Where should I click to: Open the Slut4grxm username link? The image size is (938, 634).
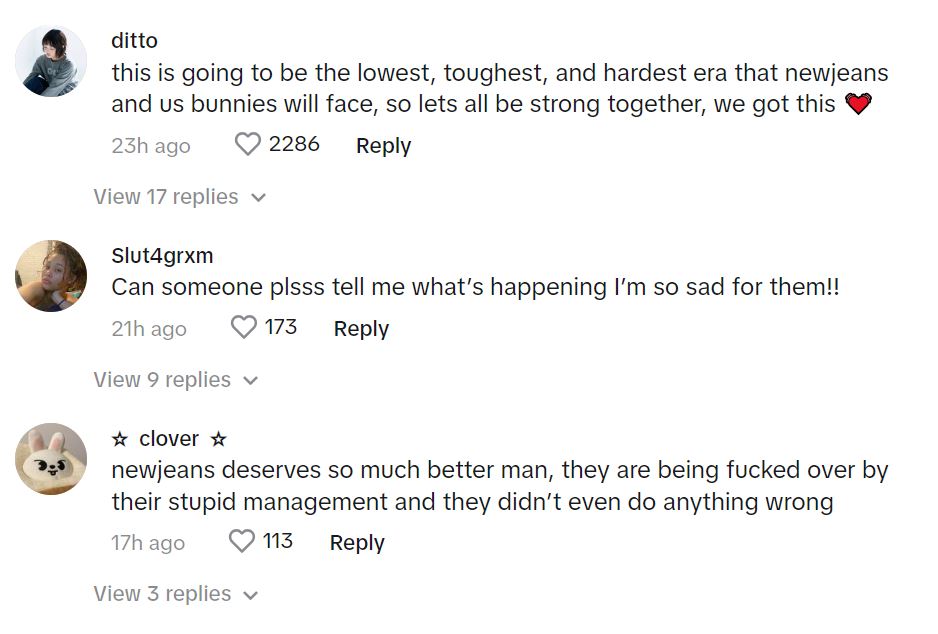click(x=162, y=256)
